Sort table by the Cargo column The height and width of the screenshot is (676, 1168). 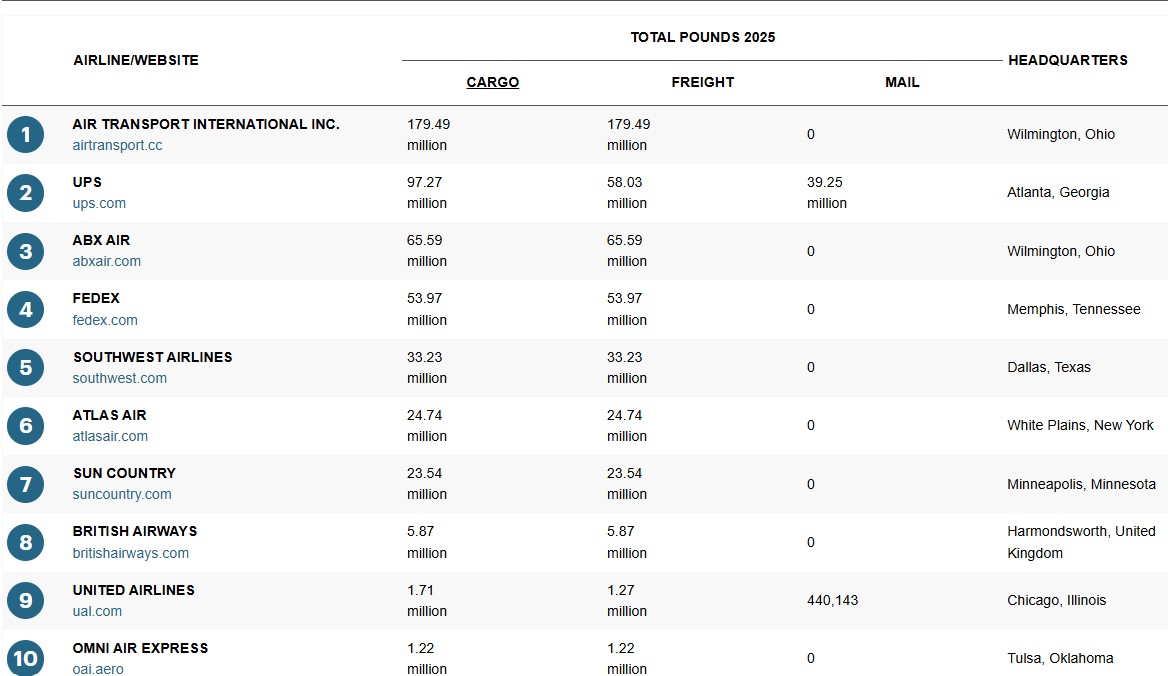493,82
